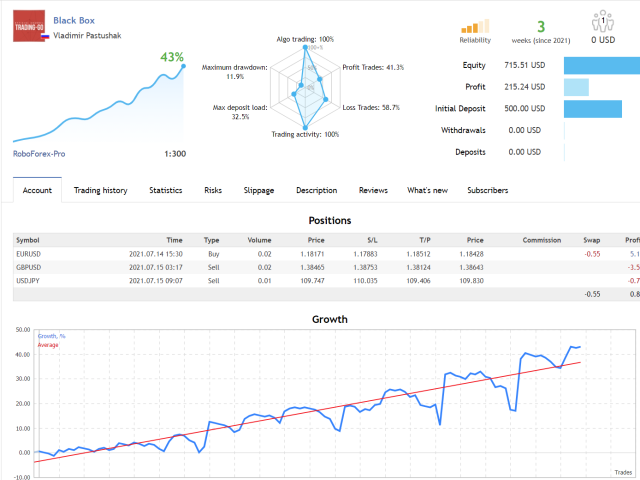Switch to the Trading history tab
Screen dimensions: 640x480
pos(100,190)
